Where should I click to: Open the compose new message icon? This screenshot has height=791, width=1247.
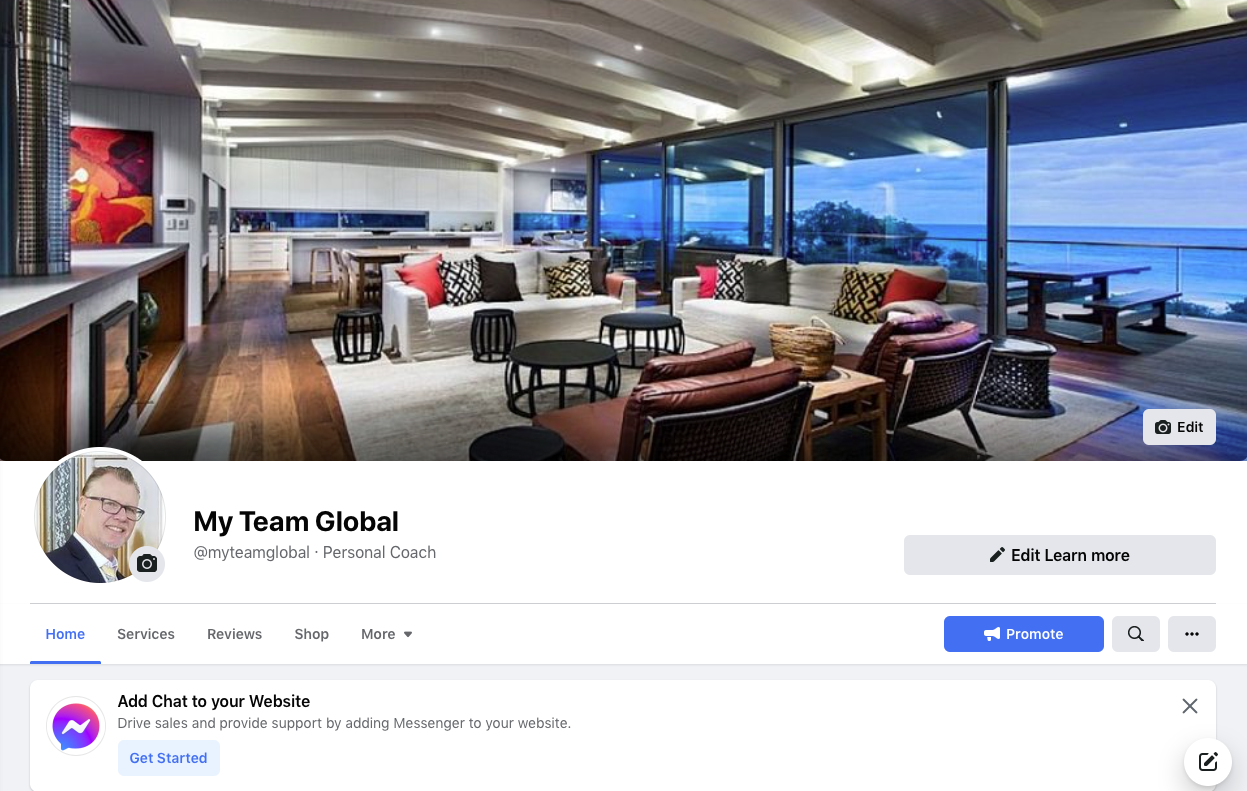[1208, 762]
